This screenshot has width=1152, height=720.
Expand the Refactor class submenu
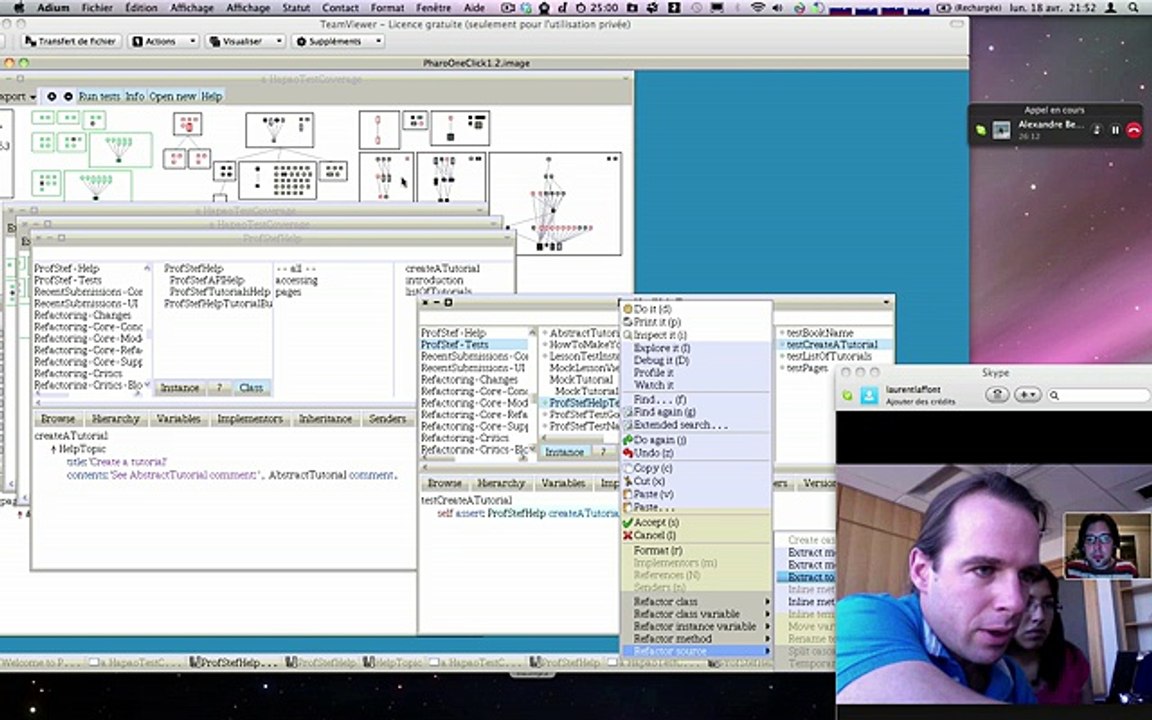pos(696,602)
